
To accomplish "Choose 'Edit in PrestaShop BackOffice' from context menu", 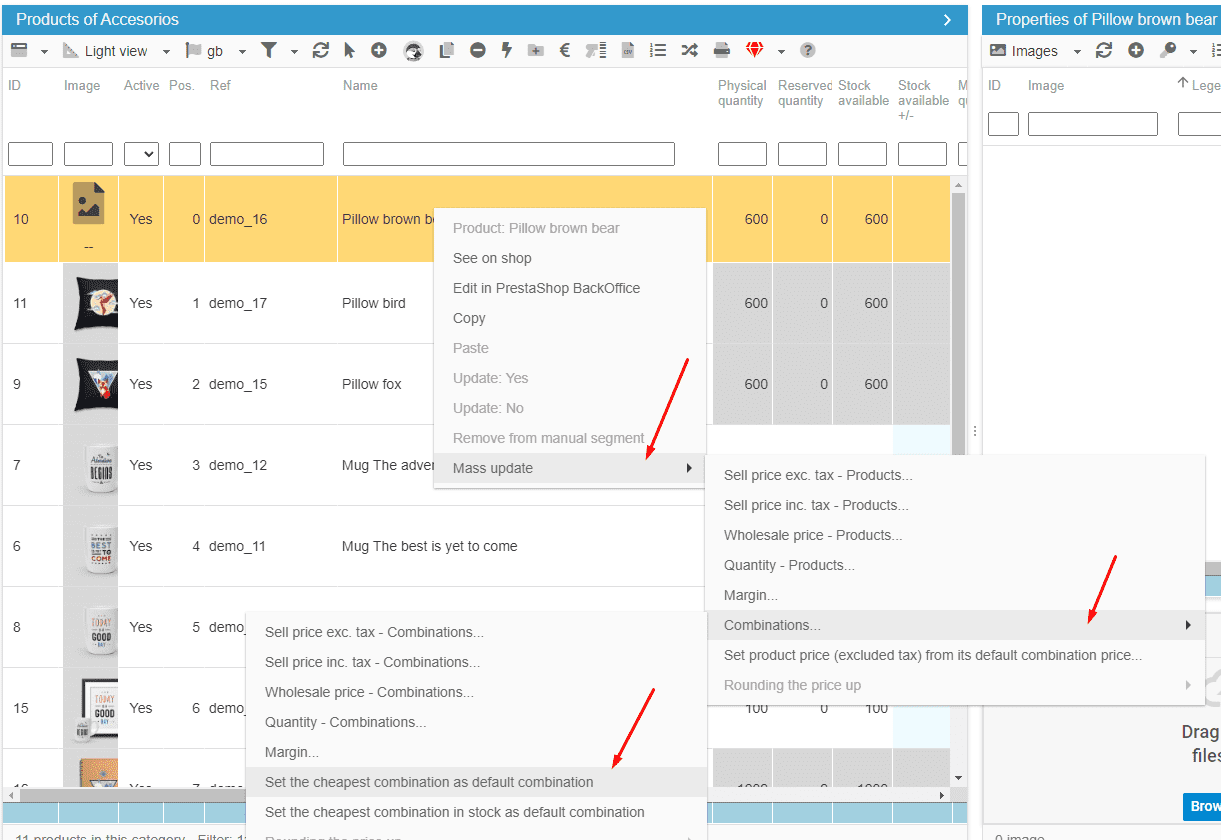I will coord(546,288).
